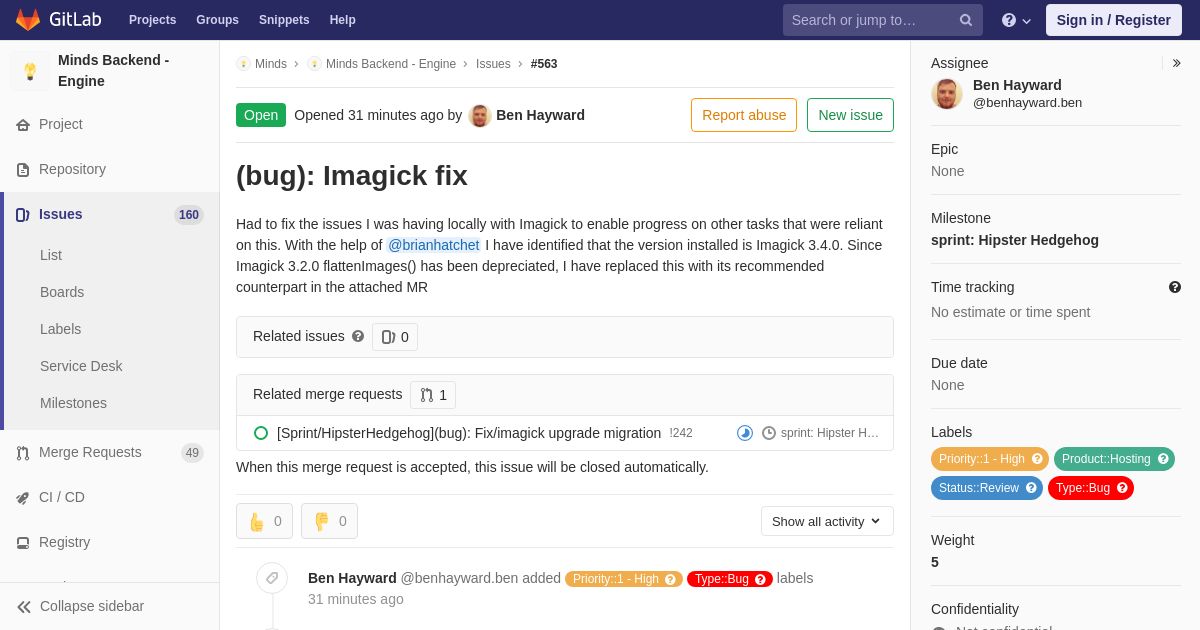Click the related merge requests count badge
Viewport: 1200px width, 630px height.
[433, 395]
